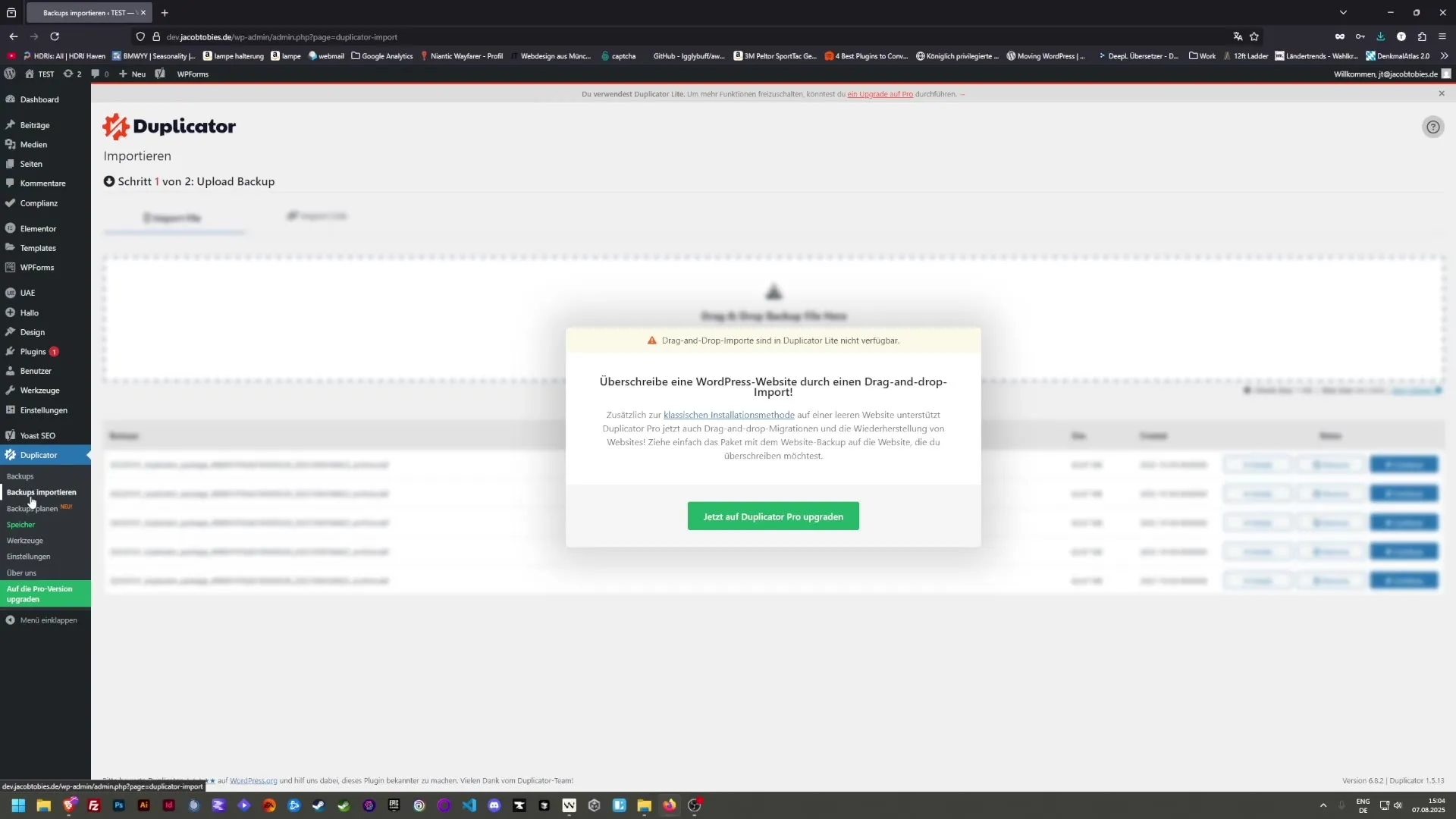Expand the Work bookmarks folder
Image resolution: width=1456 pixels, height=819 pixels.
pos(1202,55)
